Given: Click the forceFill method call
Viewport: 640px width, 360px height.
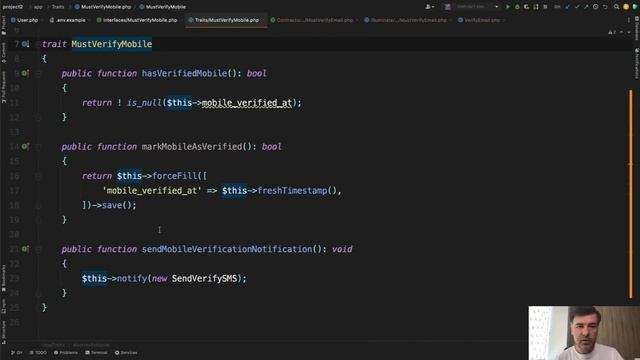Looking at the screenshot, I should pos(175,176).
